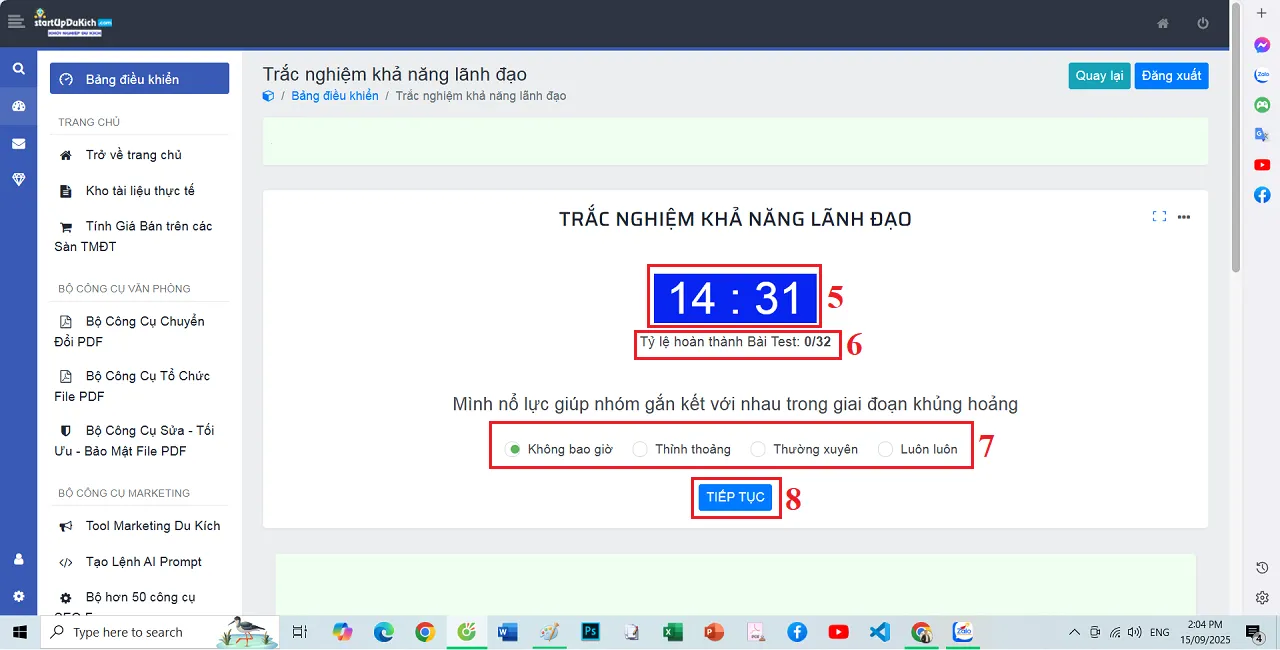The height and width of the screenshot is (650, 1280).
Task: Open Task View on the taskbar
Action: point(299,632)
